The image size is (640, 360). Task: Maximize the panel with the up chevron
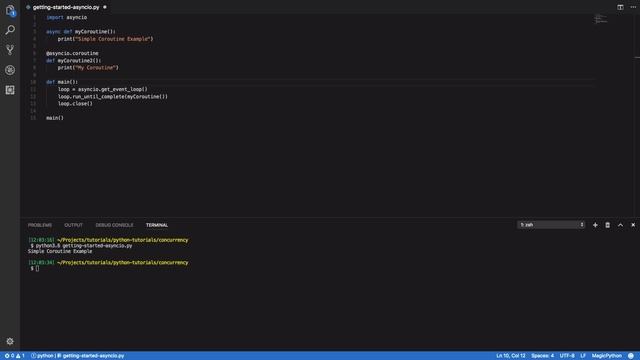pos(620,225)
